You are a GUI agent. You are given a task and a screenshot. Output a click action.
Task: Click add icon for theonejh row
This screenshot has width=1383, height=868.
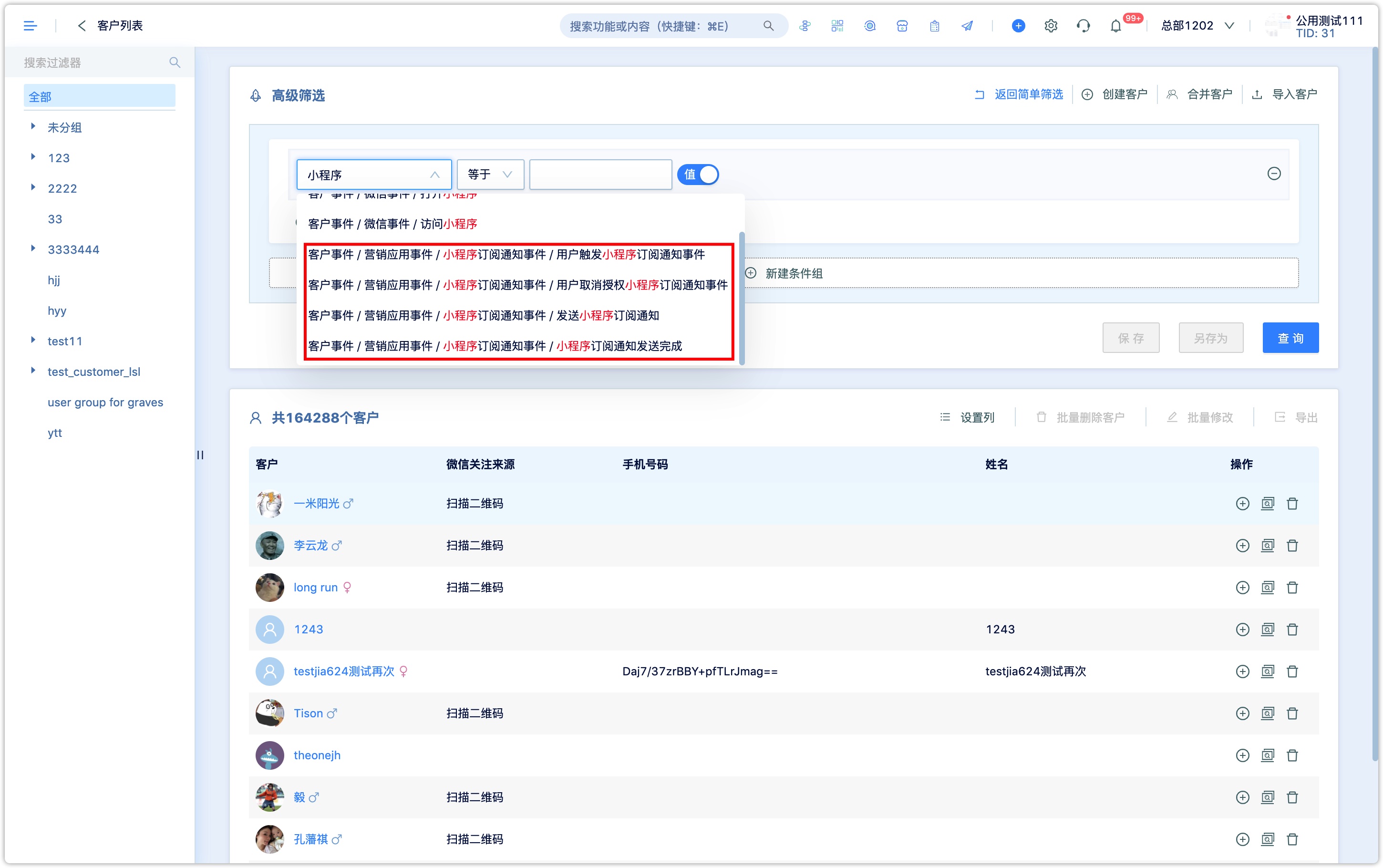pyautogui.click(x=1242, y=755)
